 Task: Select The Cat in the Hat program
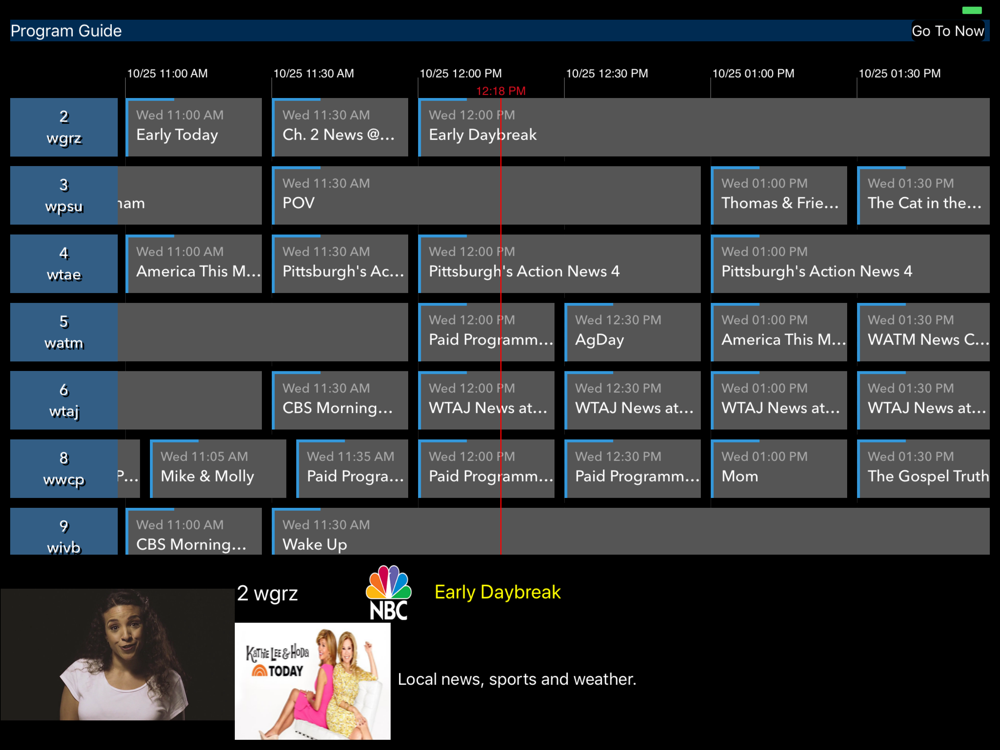tap(923, 195)
